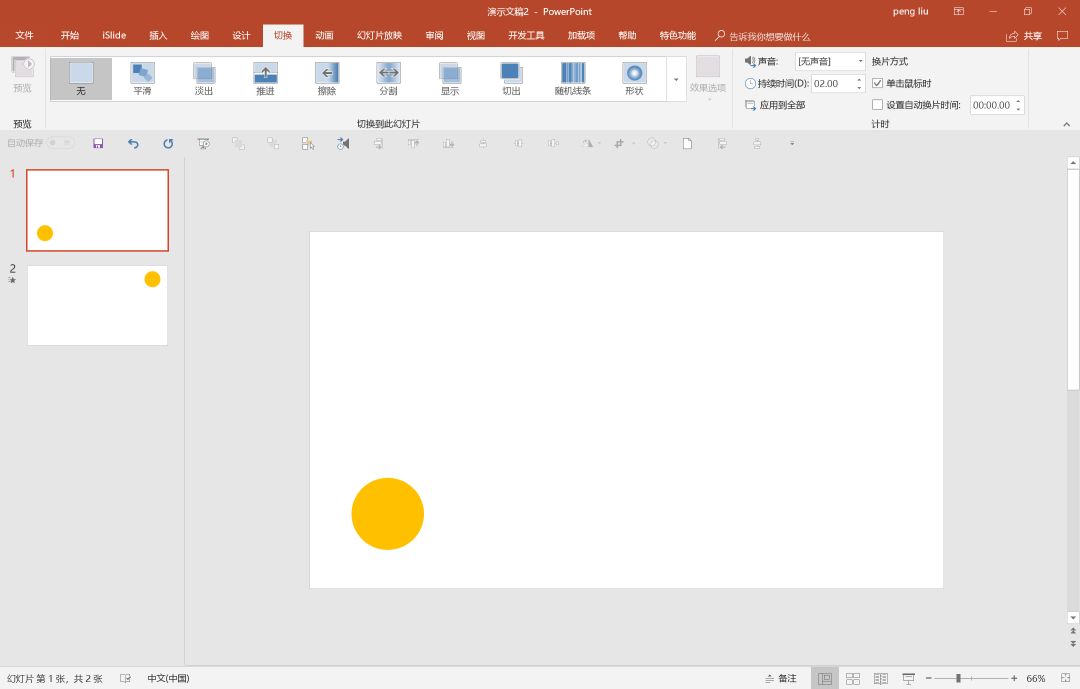Open the 动画 (Animations) tab
This screenshot has width=1080, height=689.
click(x=324, y=36)
